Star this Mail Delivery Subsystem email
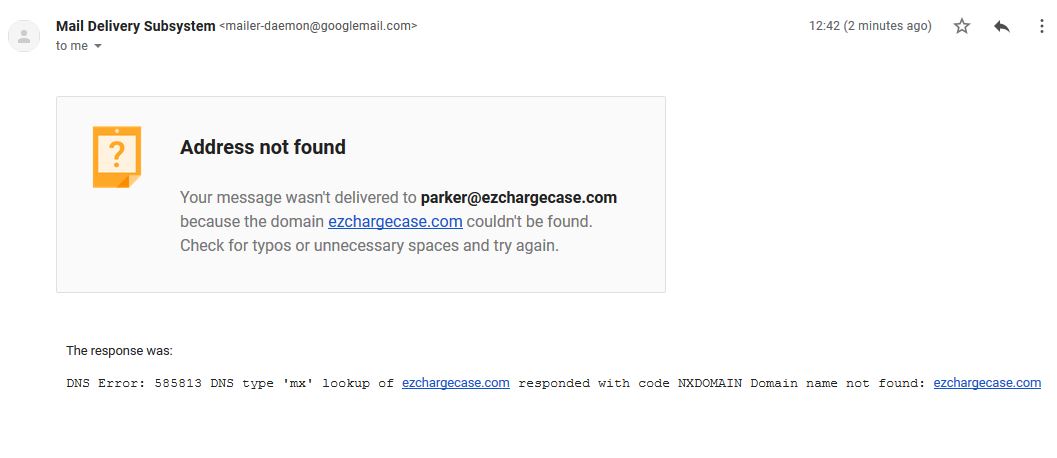This screenshot has width=1057, height=458. click(962, 26)
